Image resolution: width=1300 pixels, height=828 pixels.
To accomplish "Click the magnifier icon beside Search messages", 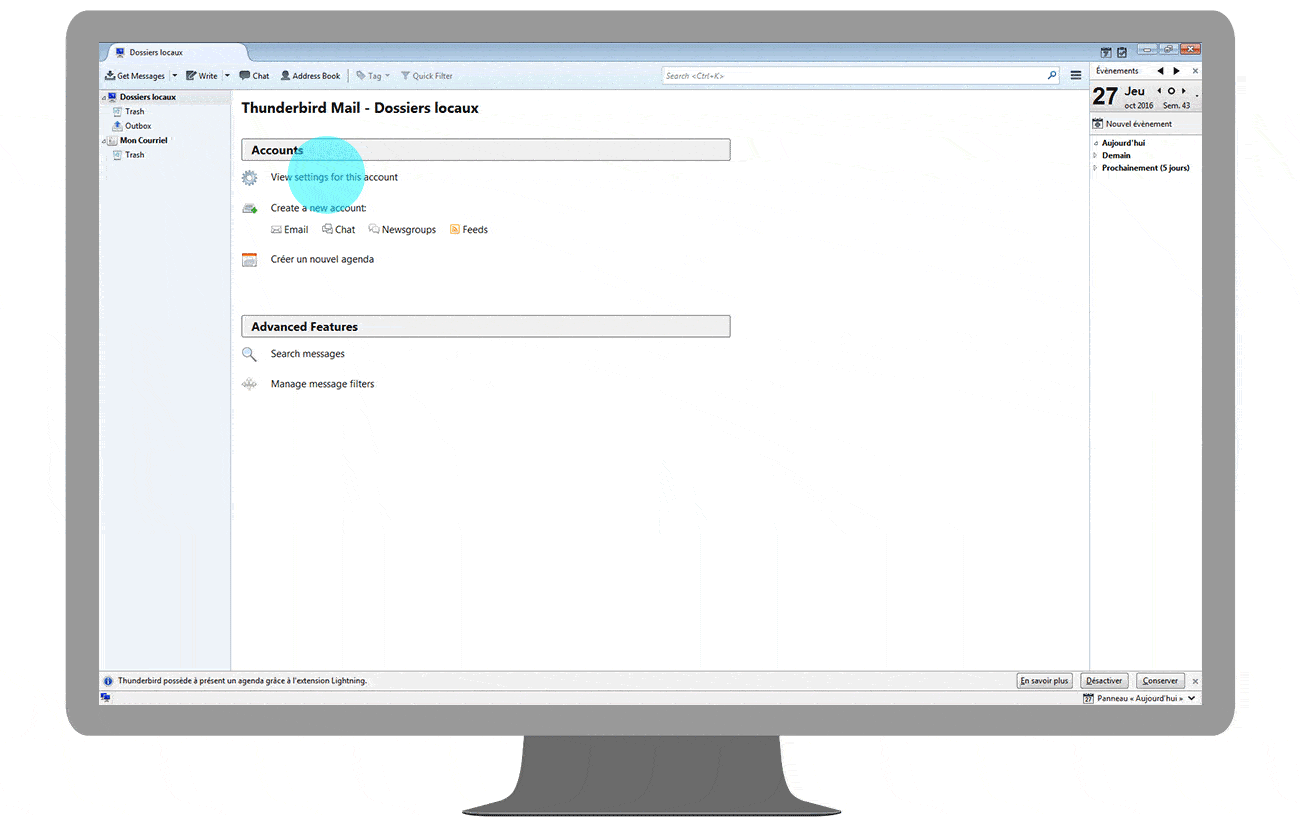I will [250, 354].
